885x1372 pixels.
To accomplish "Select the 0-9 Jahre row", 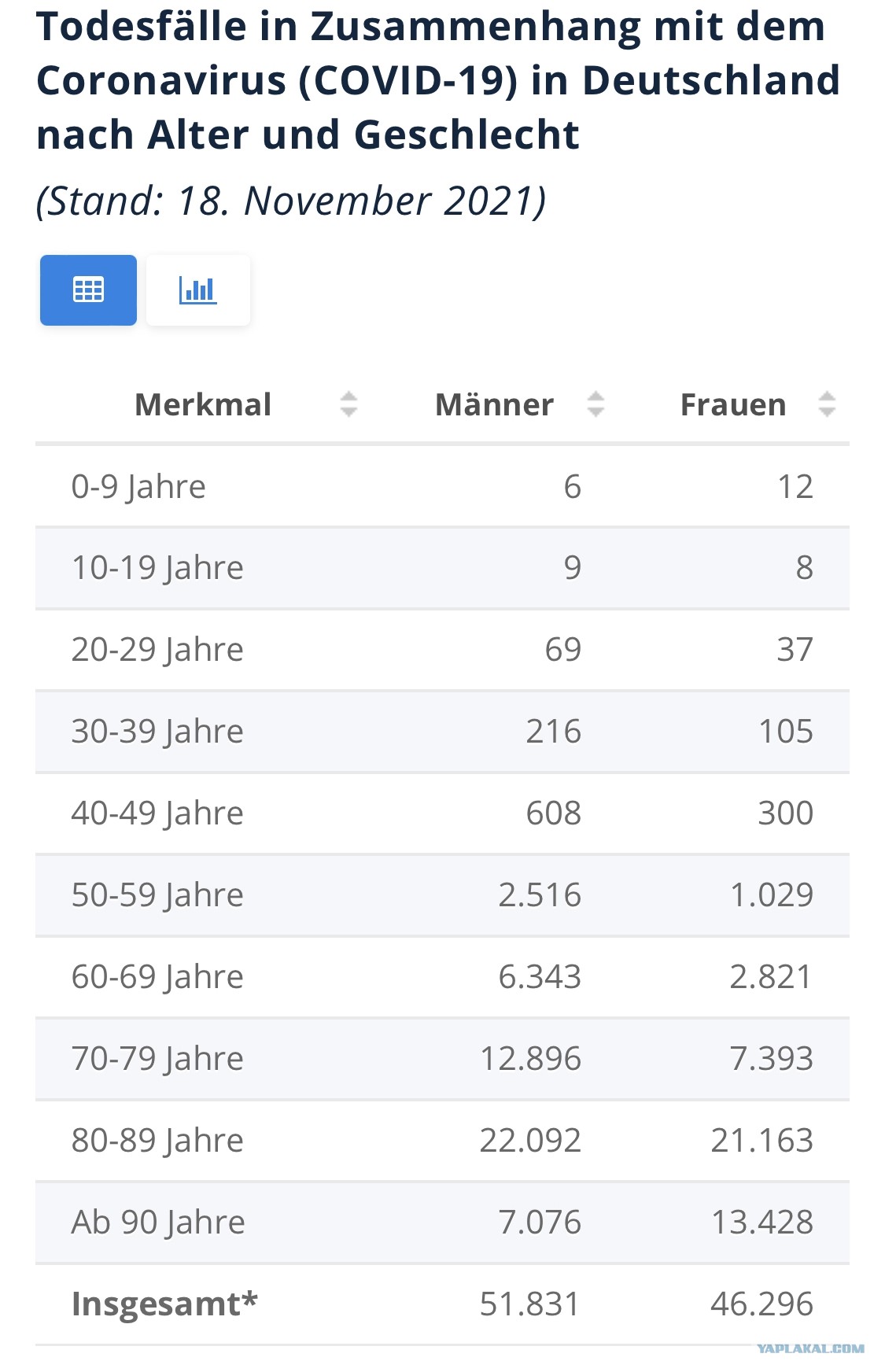I will (x=442, y=486).
